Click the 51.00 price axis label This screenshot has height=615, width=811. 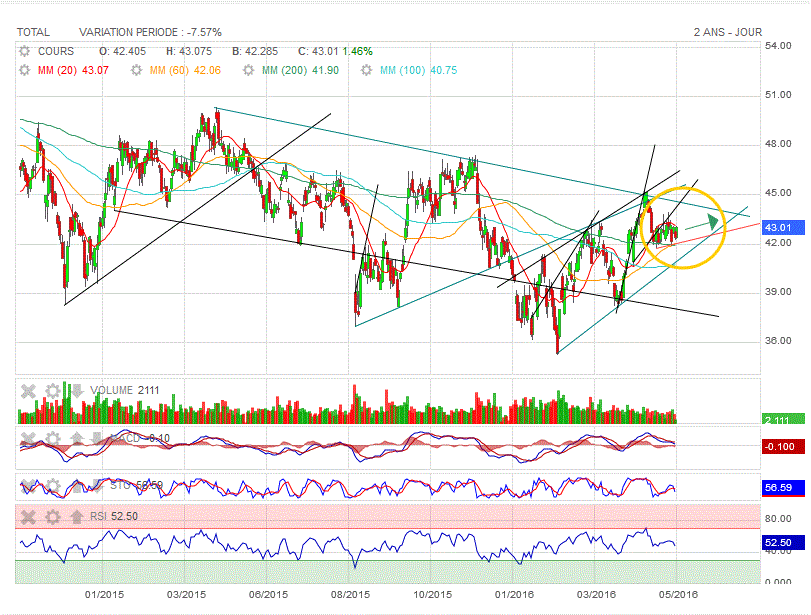[x=778, y=95]
